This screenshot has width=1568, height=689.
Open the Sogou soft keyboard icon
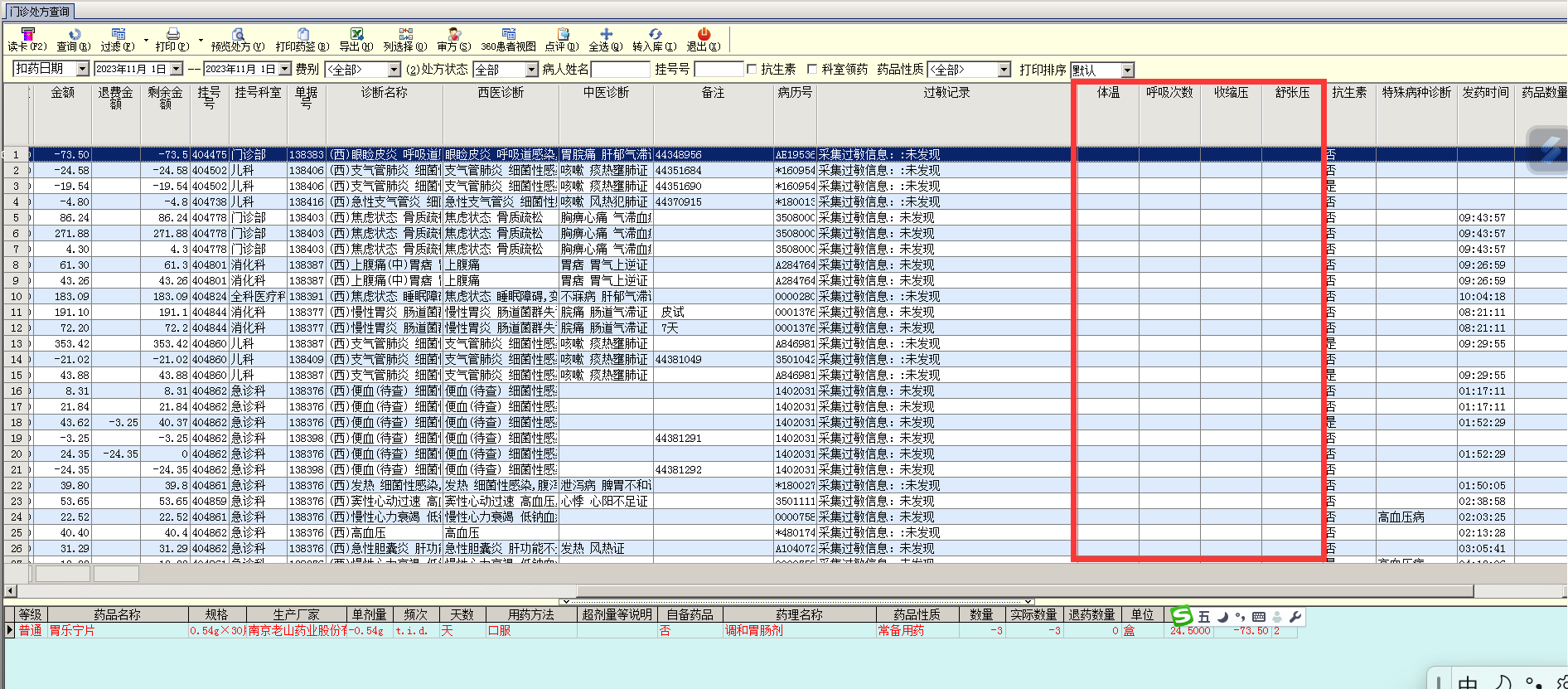1259,617
